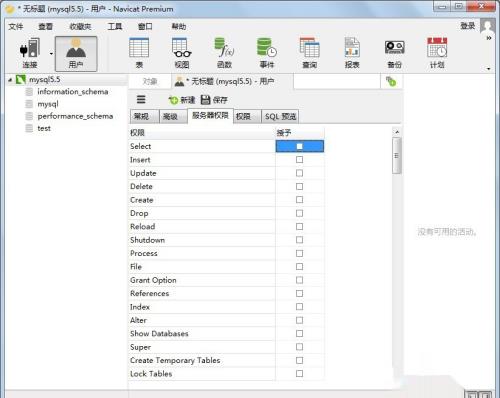Expand the toolbar overflow chevron at the top right

pos(489,38)
